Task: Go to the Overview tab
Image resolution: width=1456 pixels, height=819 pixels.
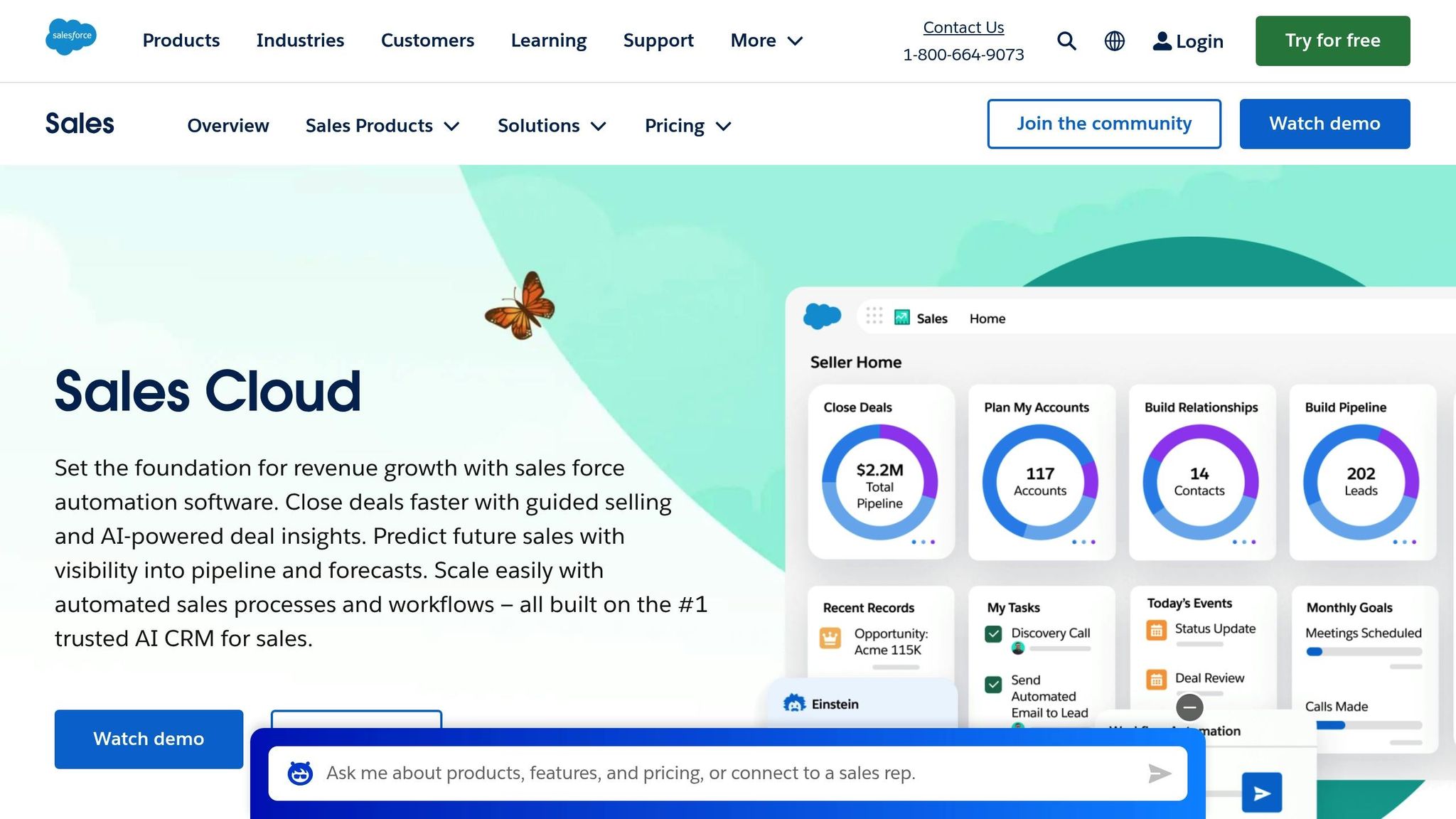Action: point(228,126)
